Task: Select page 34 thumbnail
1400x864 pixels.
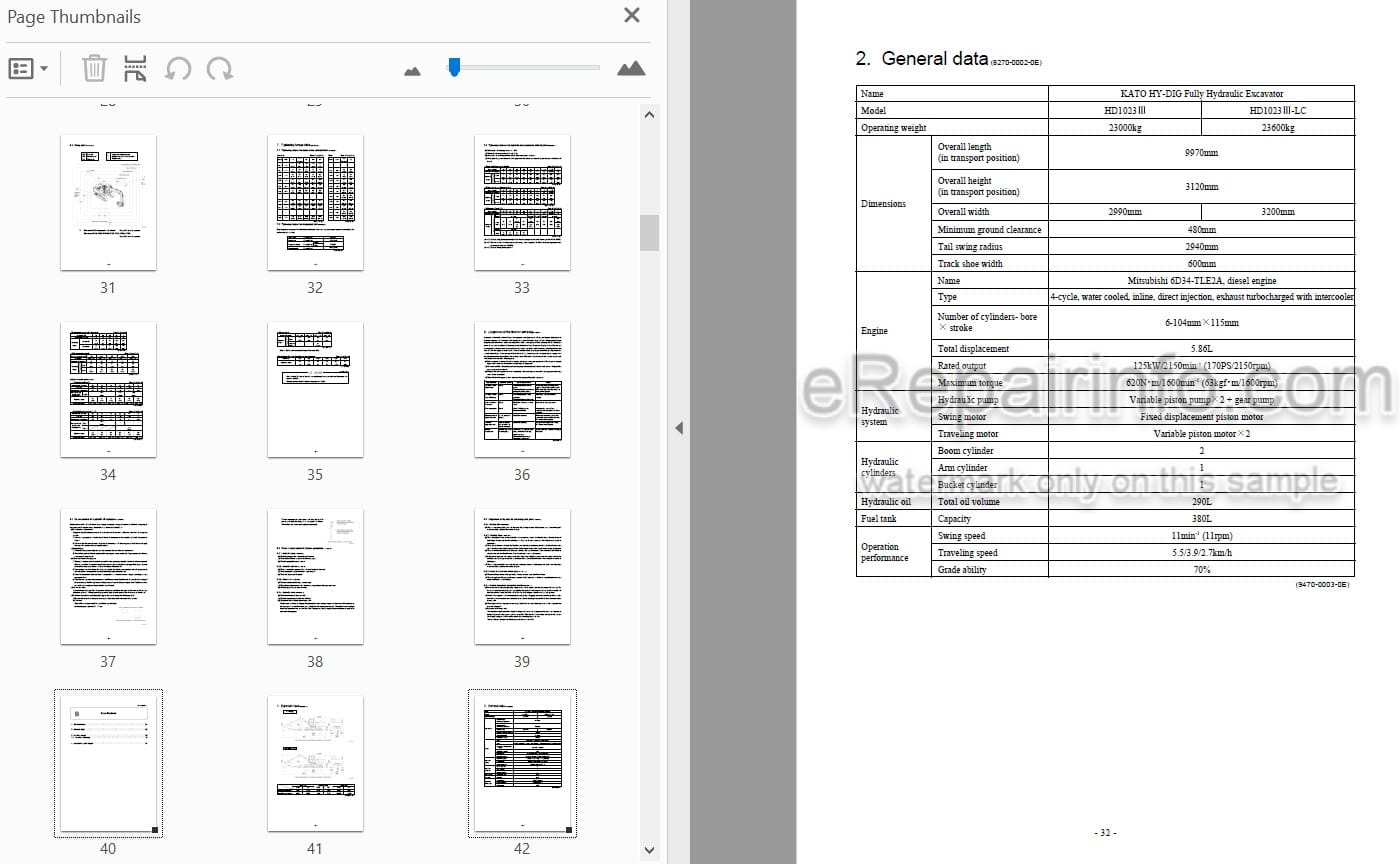Action: 108,390
